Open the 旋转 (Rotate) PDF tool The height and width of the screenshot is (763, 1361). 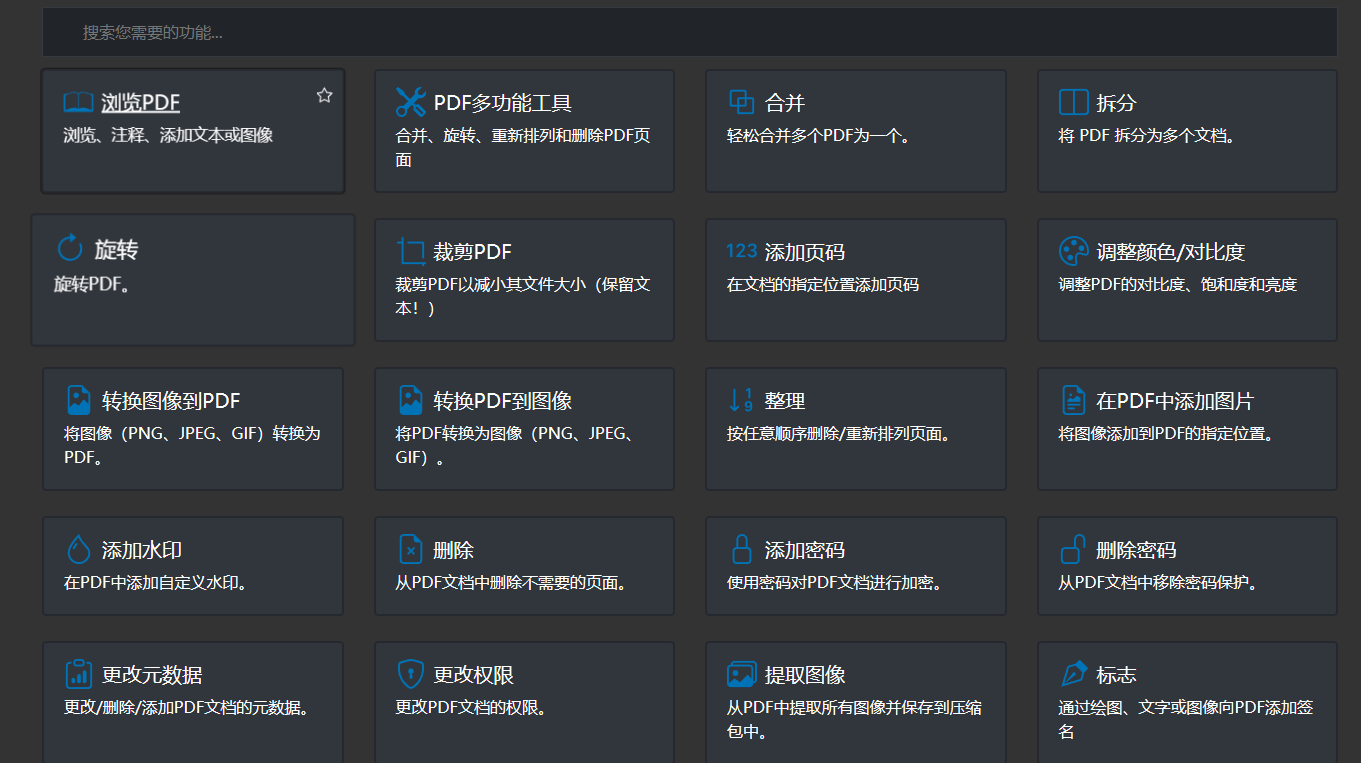pos(192,280)
